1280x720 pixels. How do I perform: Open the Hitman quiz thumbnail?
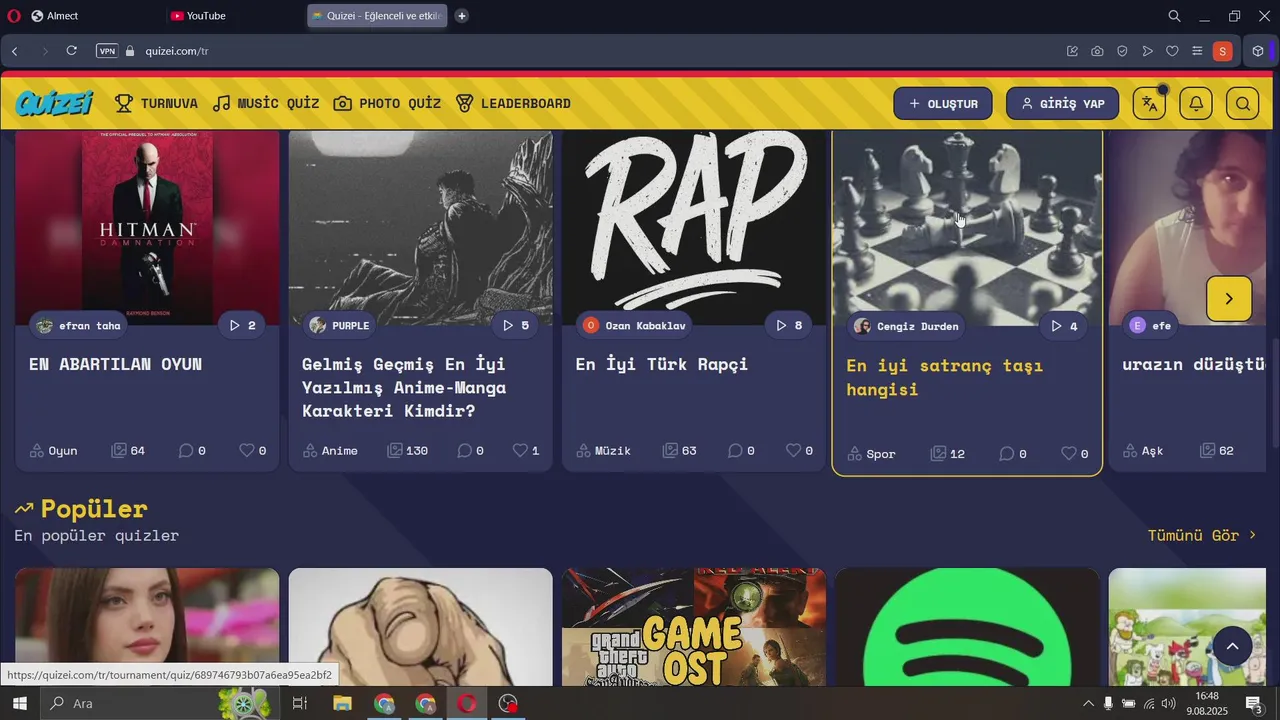click(147, 228)
